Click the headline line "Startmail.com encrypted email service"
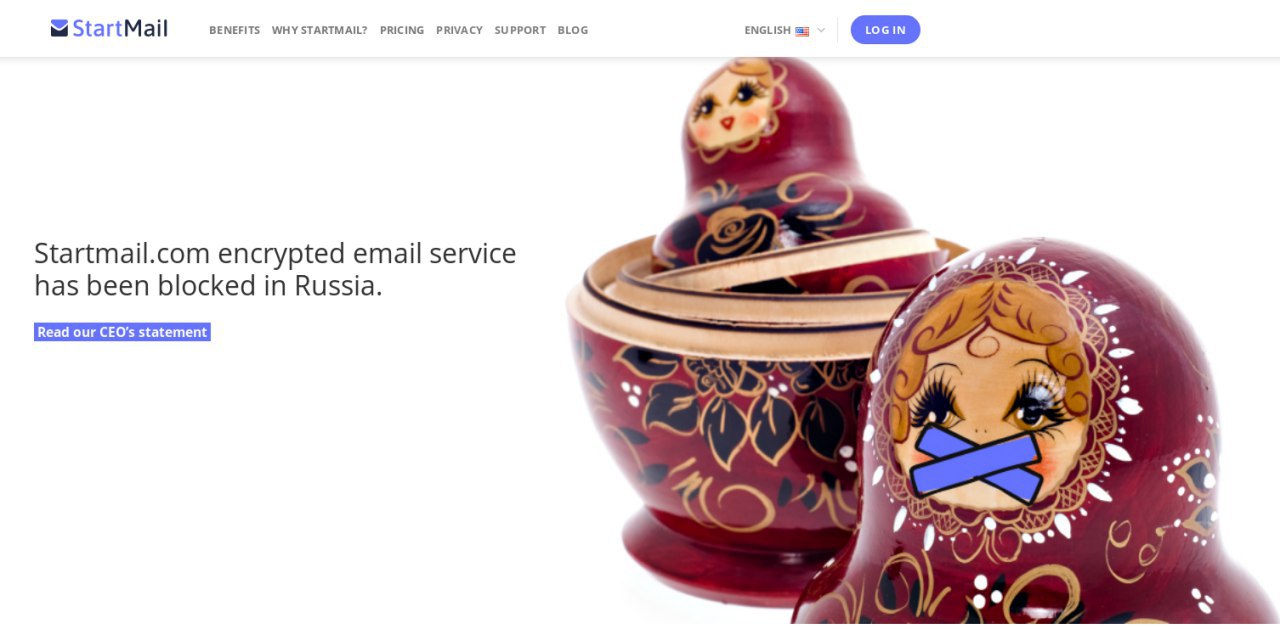1280x629 pixels. point(275,253)
